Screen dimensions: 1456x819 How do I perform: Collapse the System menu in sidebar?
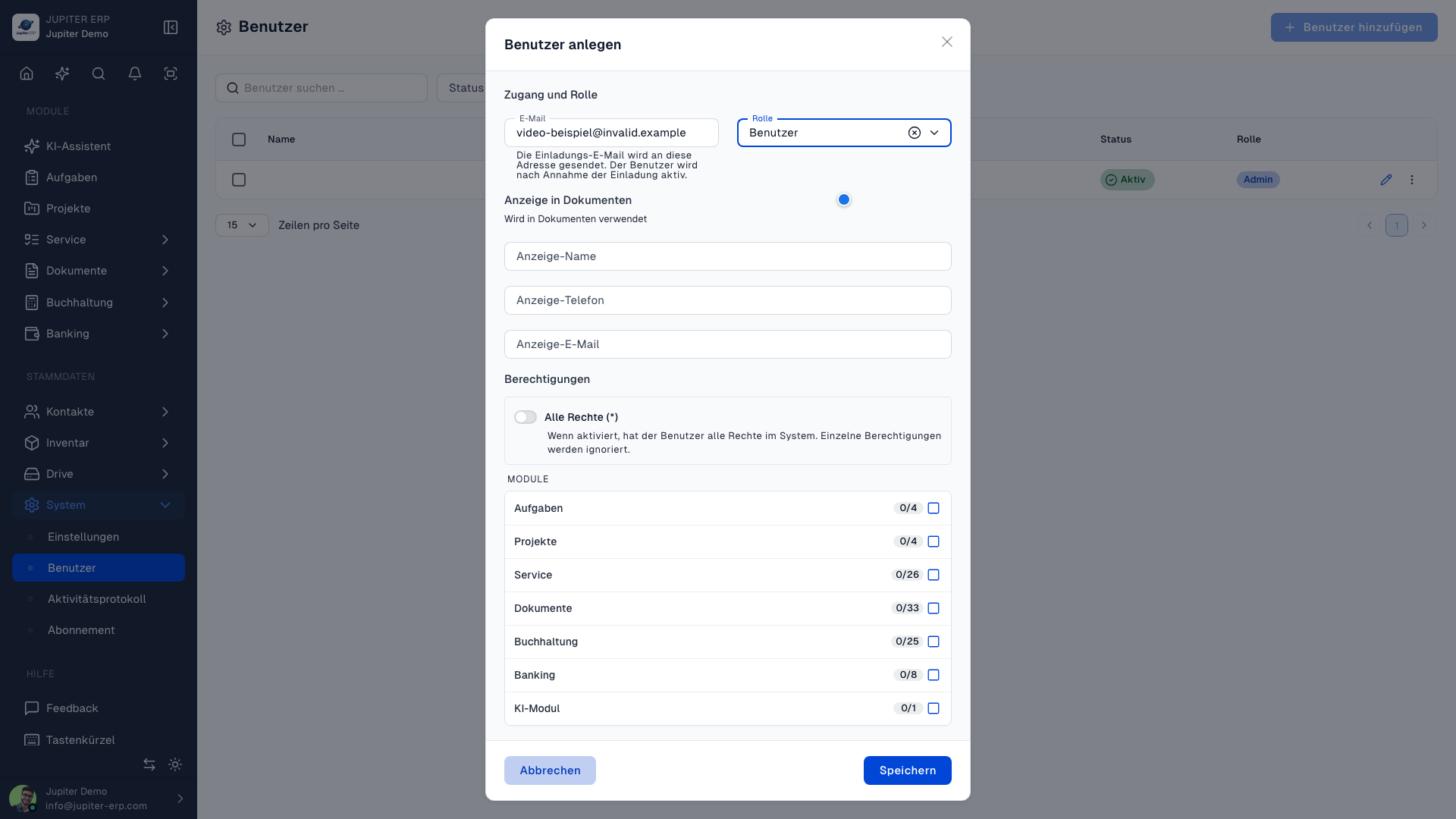click(x=99, y=505)
